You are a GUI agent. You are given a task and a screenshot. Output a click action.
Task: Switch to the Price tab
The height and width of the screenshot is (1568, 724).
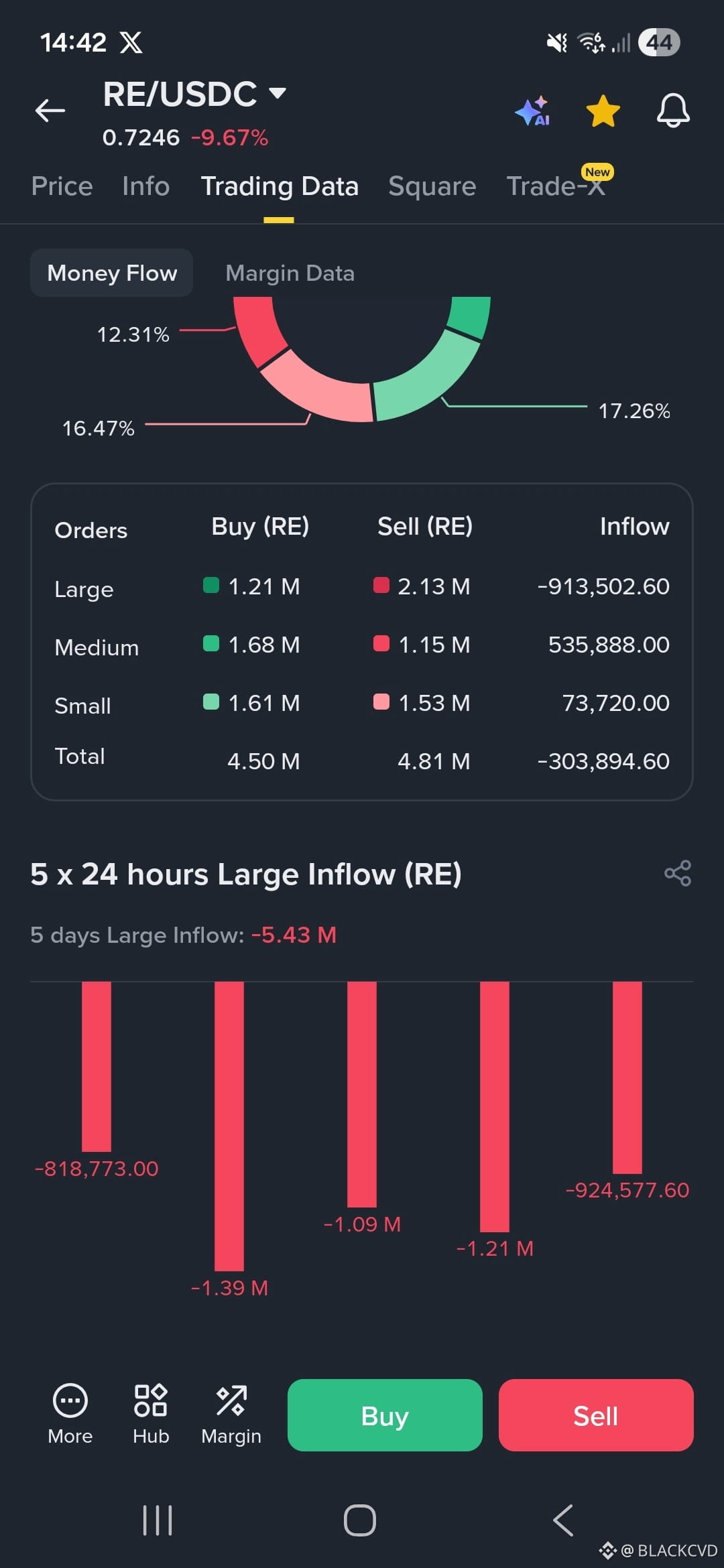[62, 186]
